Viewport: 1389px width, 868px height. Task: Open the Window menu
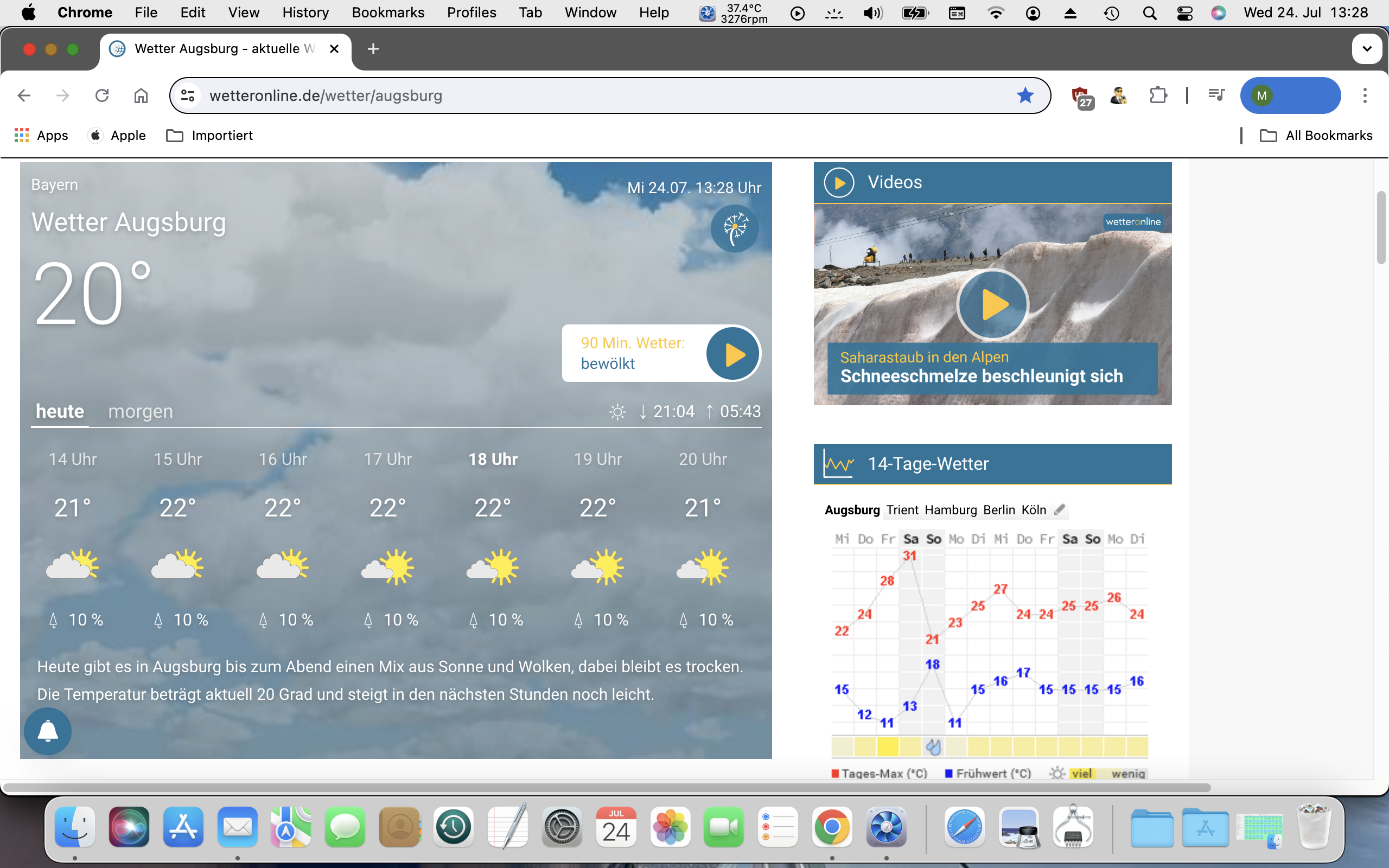click(x=590, y=12)
